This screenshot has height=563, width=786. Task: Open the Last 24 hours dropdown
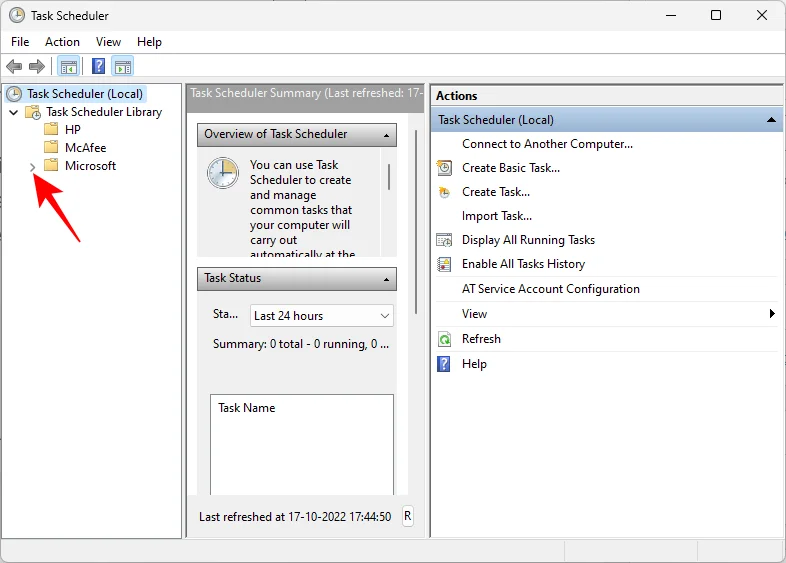pyautogui.click(x=321, y=316)
